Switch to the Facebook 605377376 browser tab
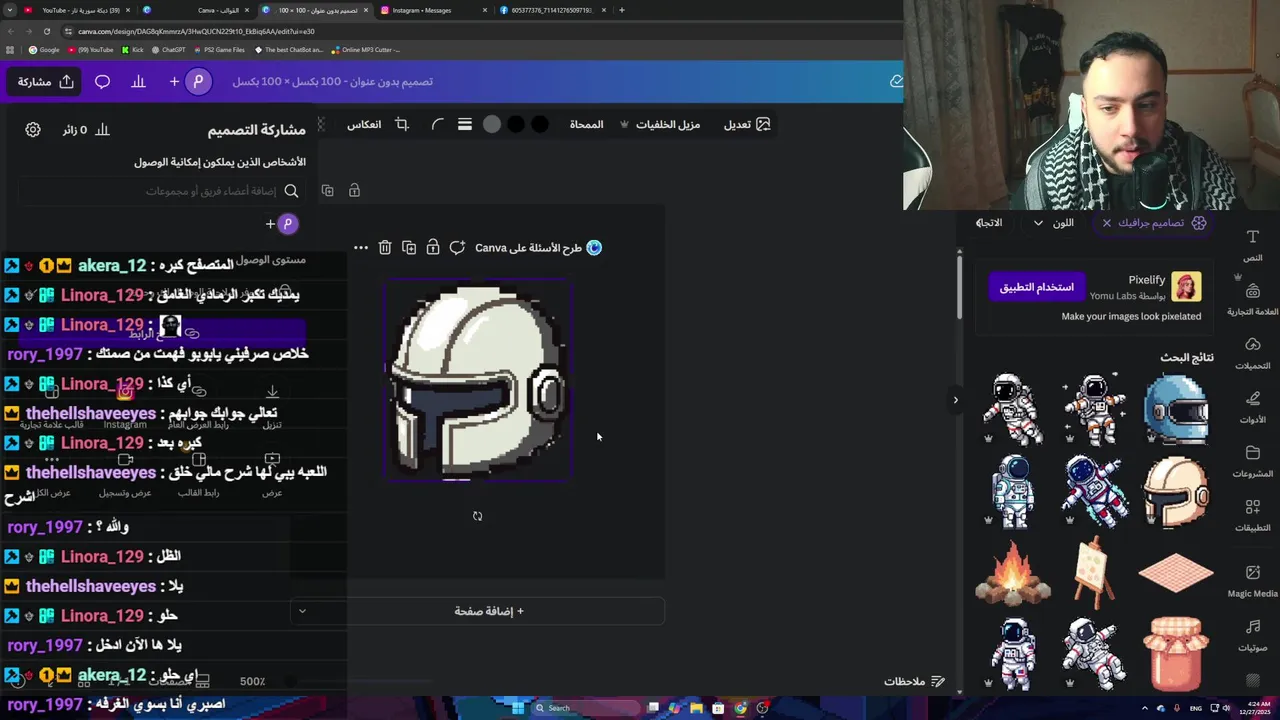Image resolution: width=1280 pixels, height=720 pixels. [552, 10]
